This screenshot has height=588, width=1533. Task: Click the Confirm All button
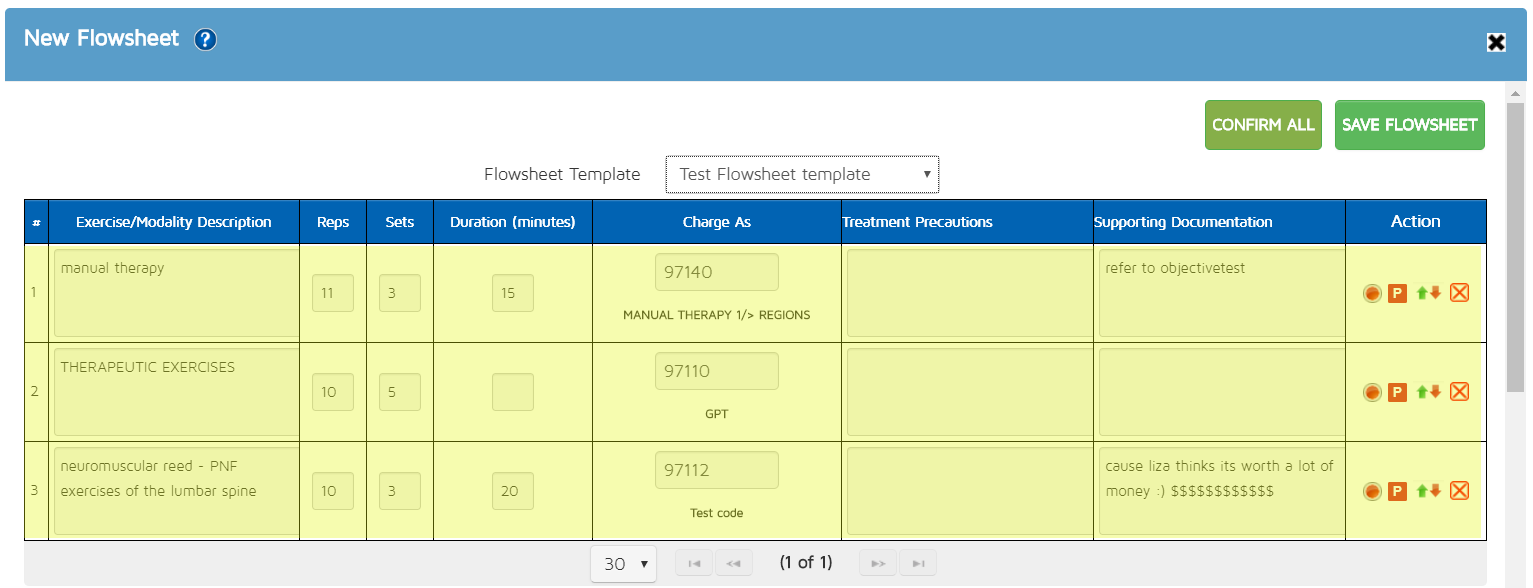point(1262,125)
